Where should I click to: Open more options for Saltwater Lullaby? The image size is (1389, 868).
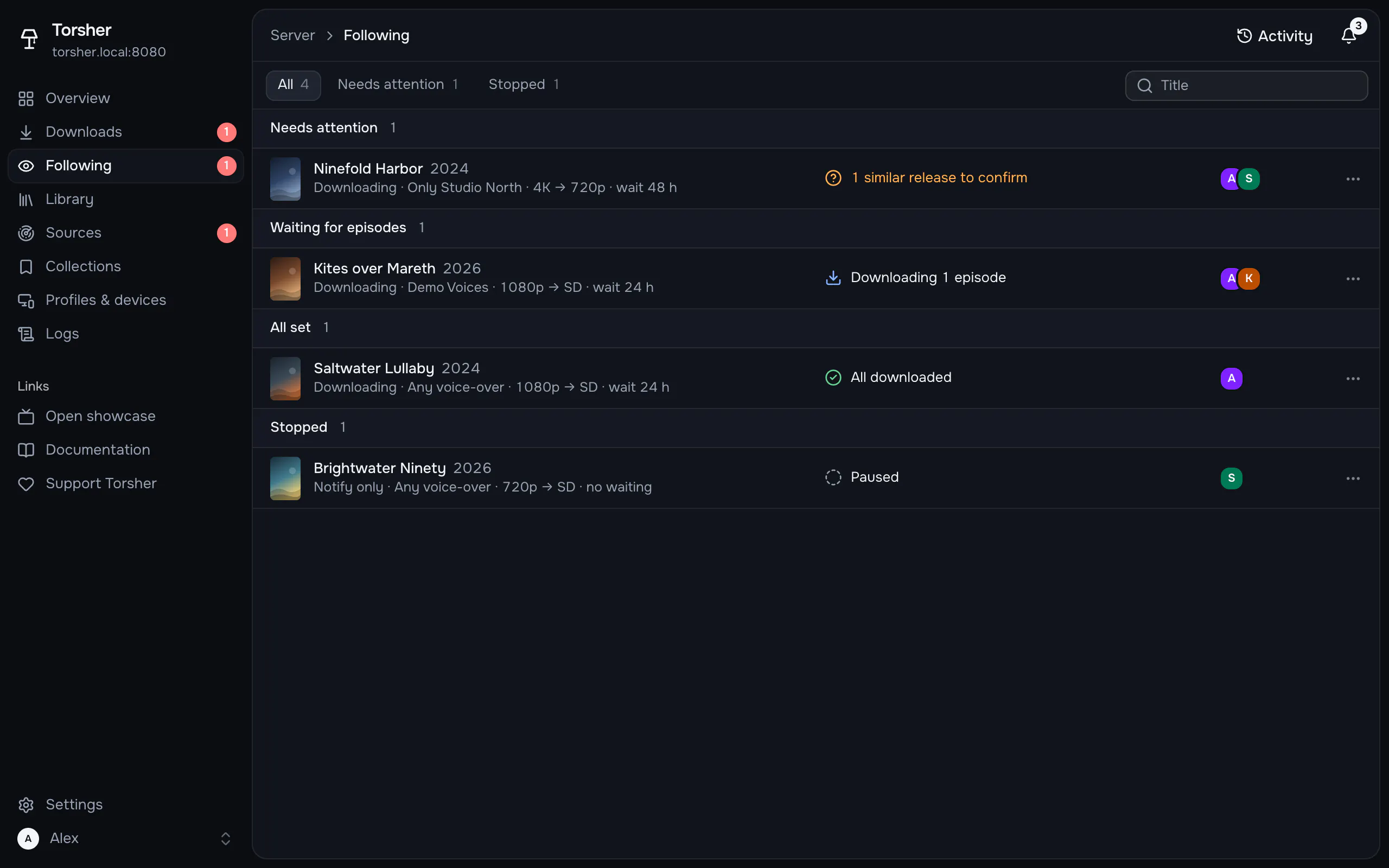pyautogui.click(x=1353, y=378)
